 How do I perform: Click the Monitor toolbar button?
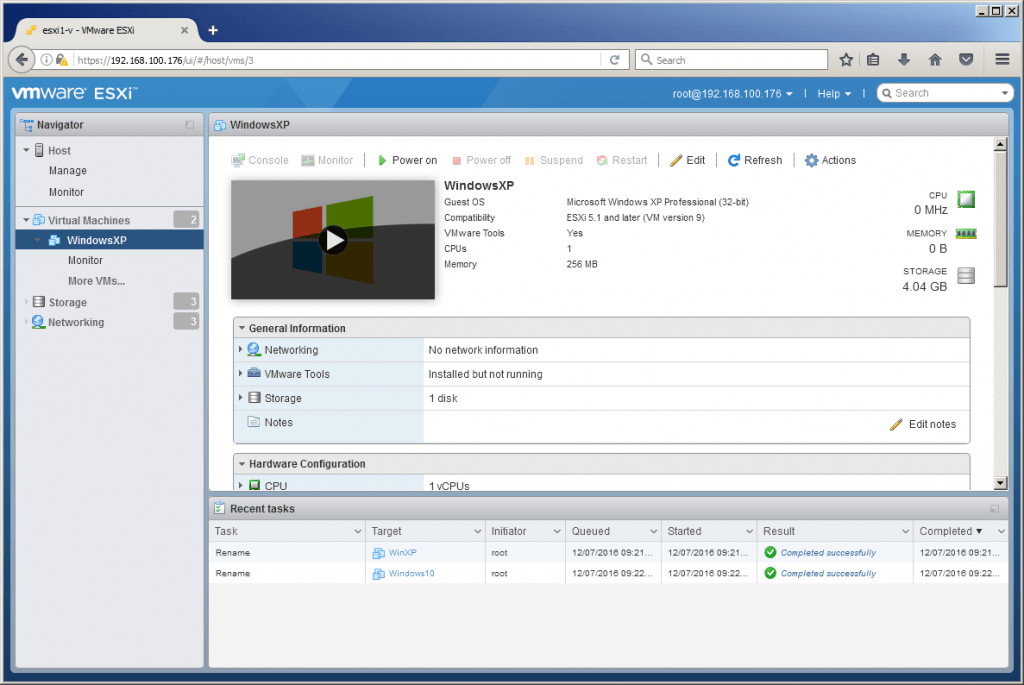(x=327, y=161)
